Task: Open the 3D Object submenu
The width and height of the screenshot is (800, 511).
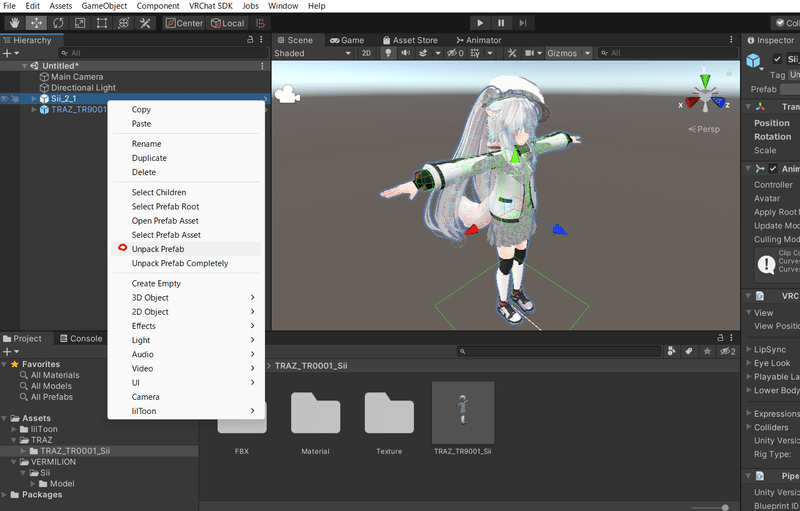Action: (186, 297)
